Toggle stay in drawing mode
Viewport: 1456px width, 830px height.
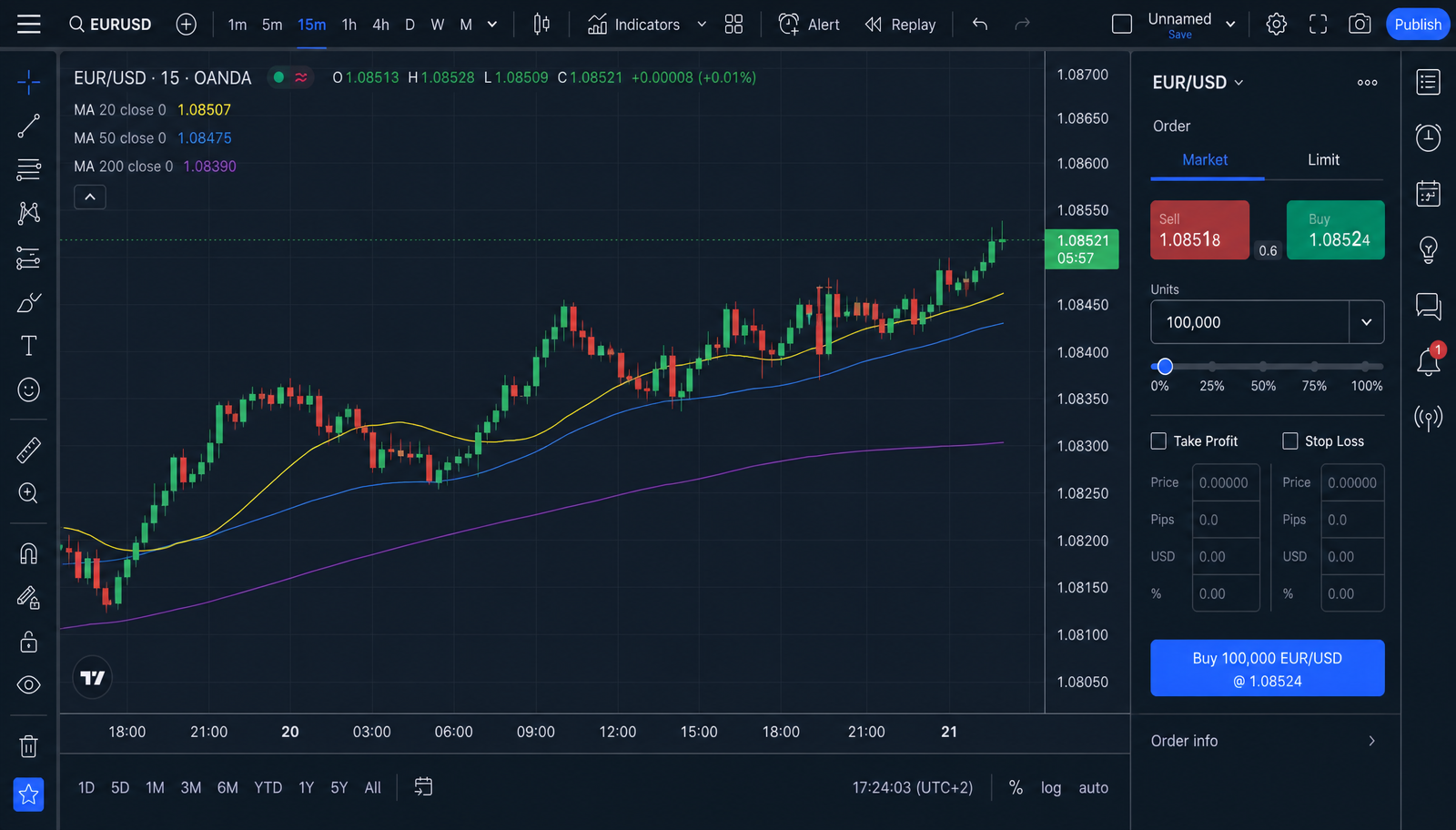click(x=29, y=598)
